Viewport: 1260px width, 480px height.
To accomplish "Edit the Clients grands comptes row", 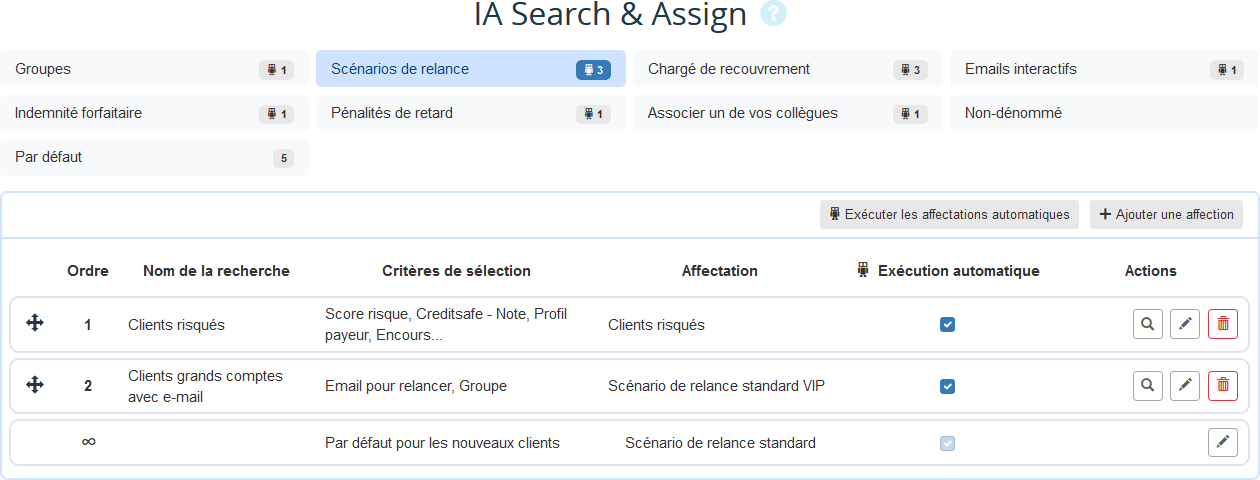I will (x=1185, y=385).
